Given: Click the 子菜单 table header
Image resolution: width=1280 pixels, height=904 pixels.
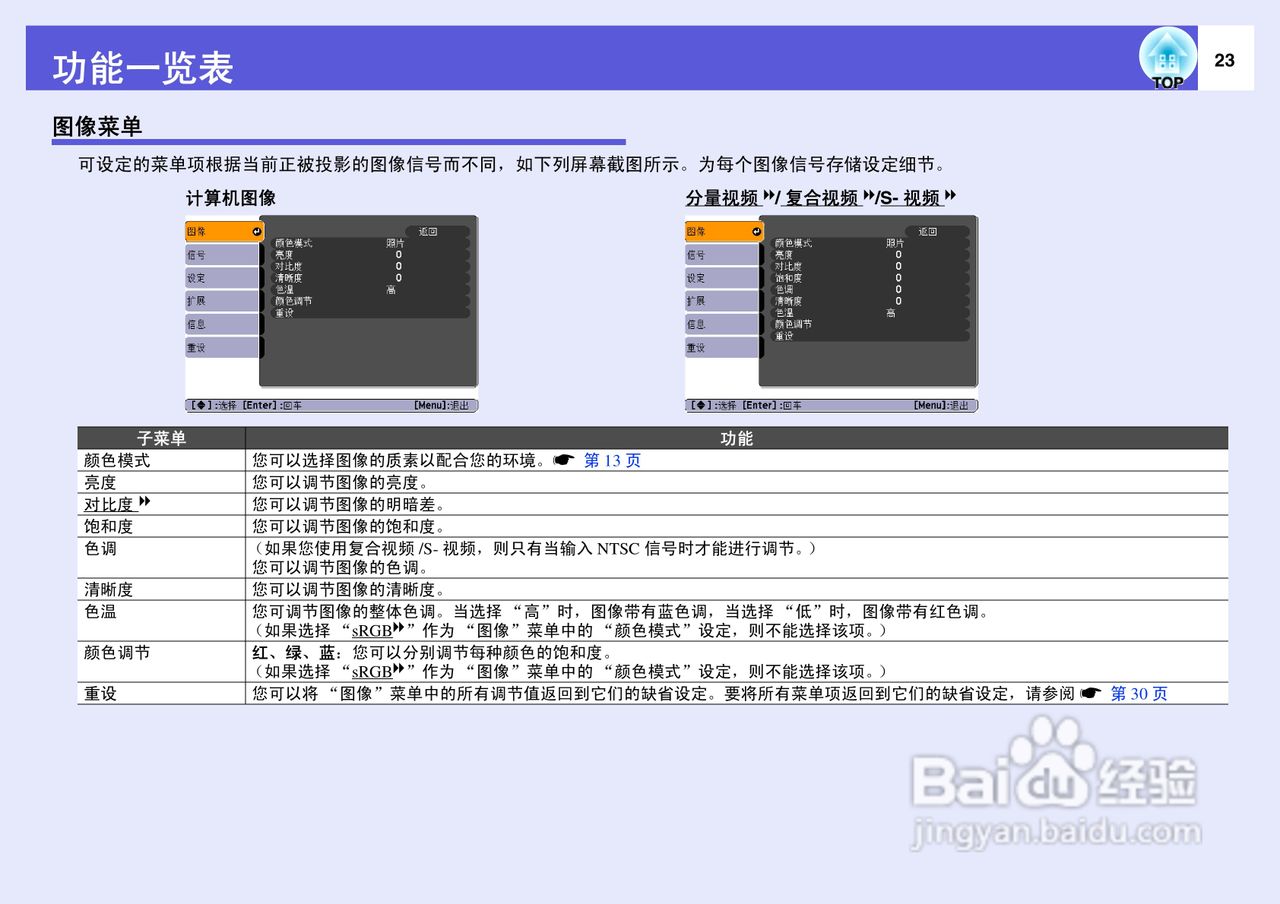Looking at the screenshot, I should [x=161, y=438].
